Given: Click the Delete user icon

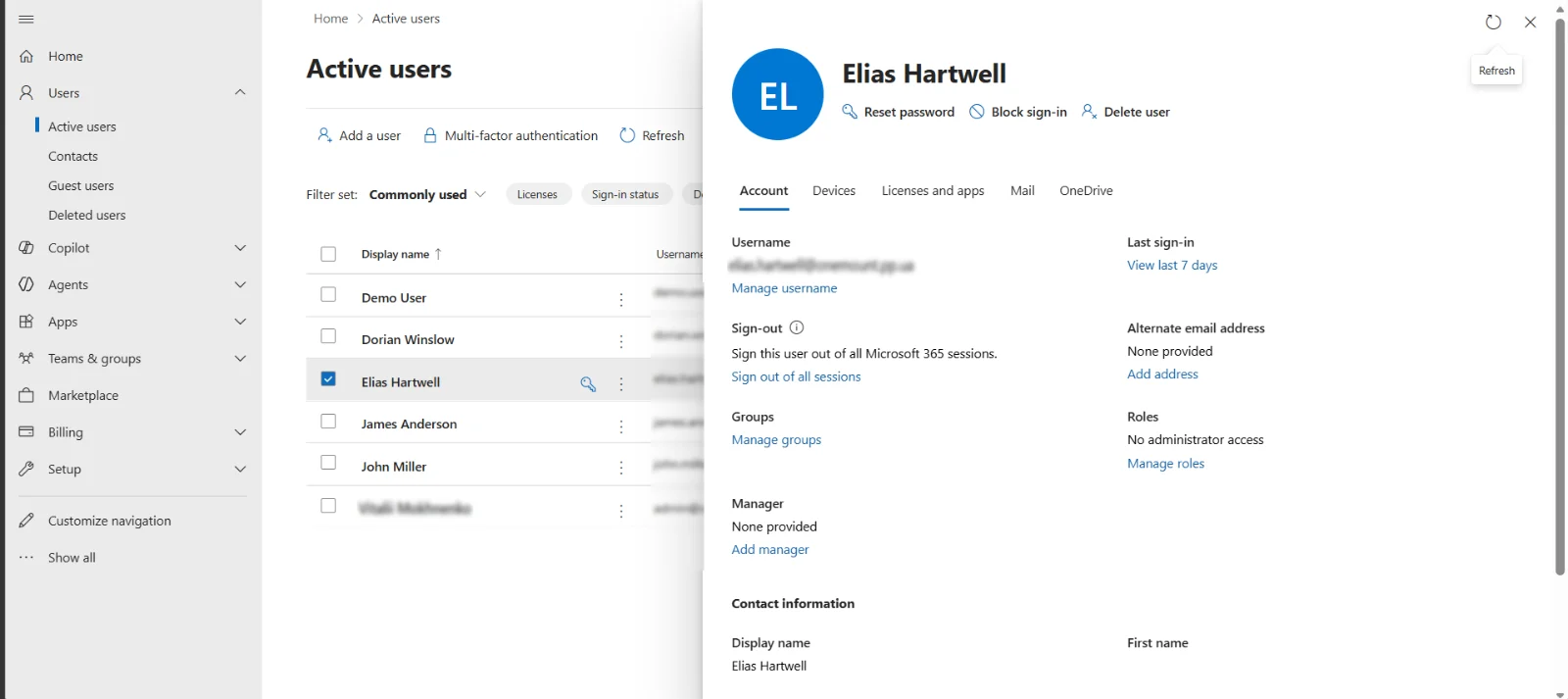Looking at the screenshot, I should coord(1089,112).
